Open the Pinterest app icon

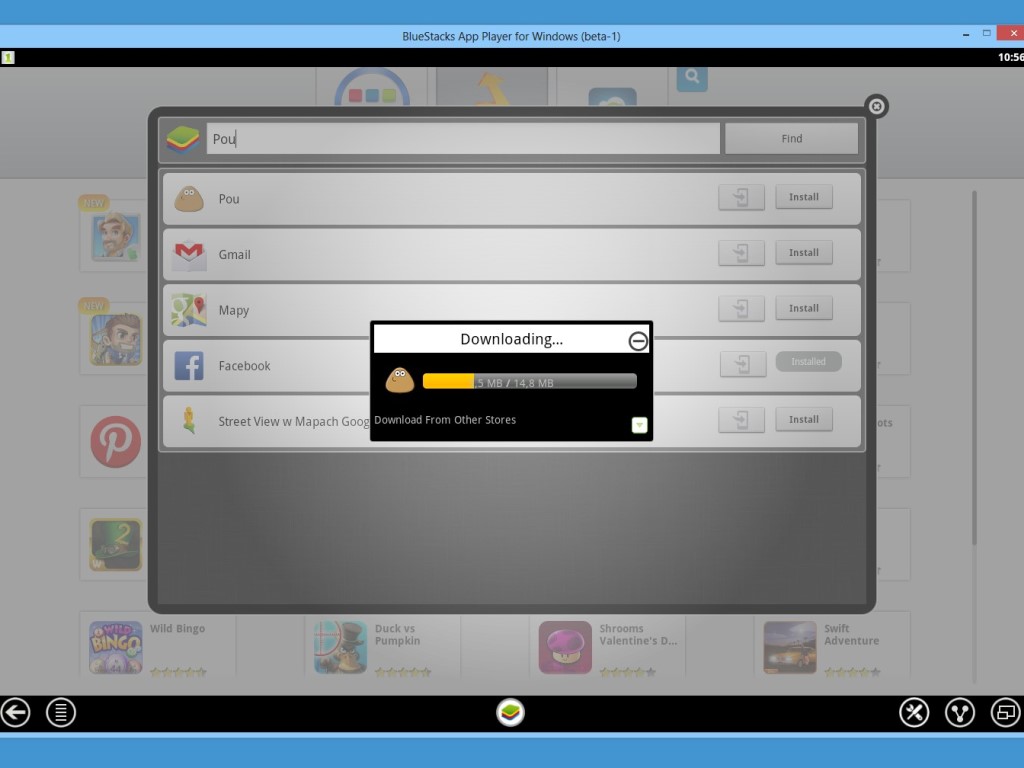[116, 441]
